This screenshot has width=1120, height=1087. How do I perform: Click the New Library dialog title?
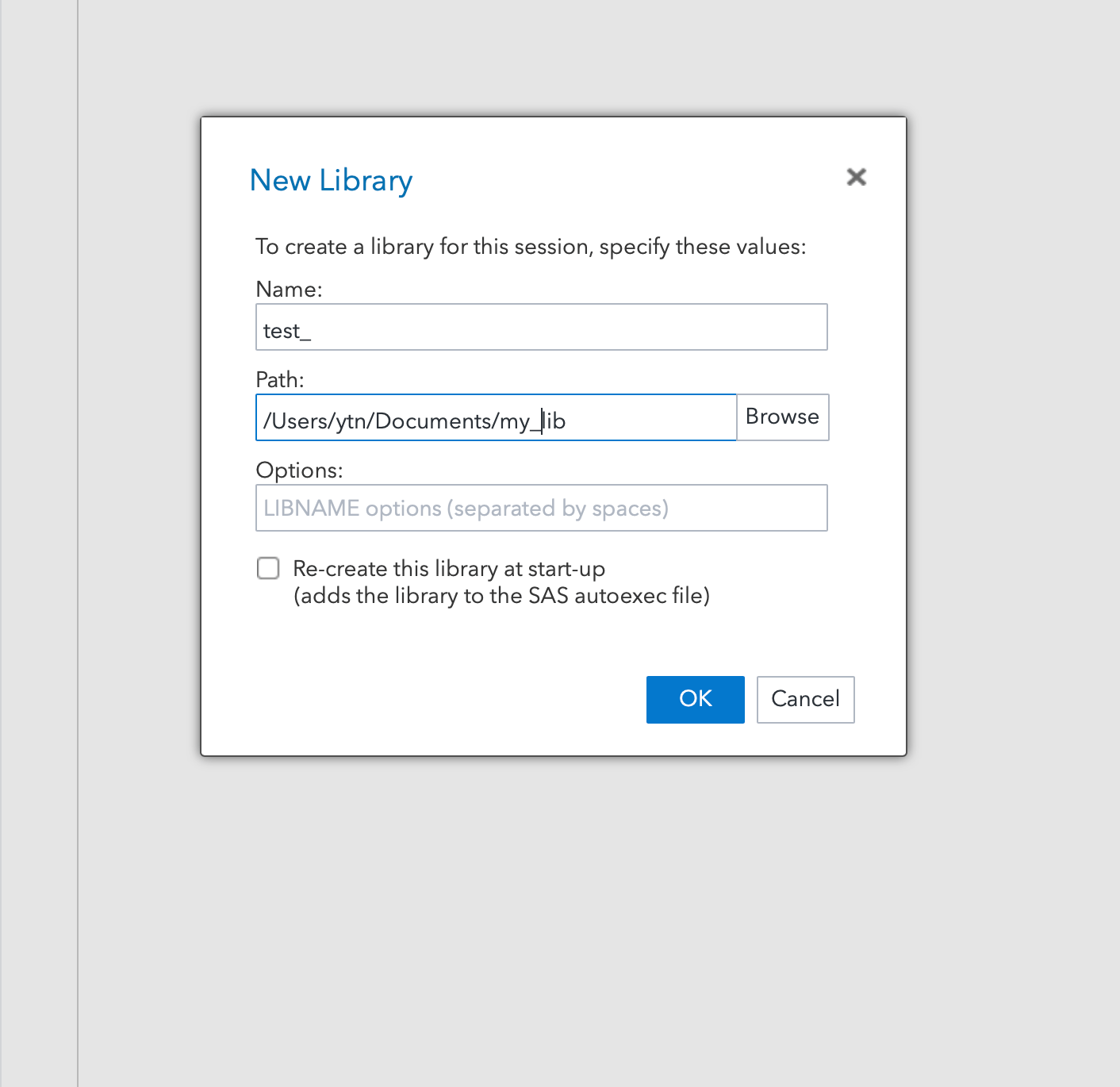tap(331, 181)
